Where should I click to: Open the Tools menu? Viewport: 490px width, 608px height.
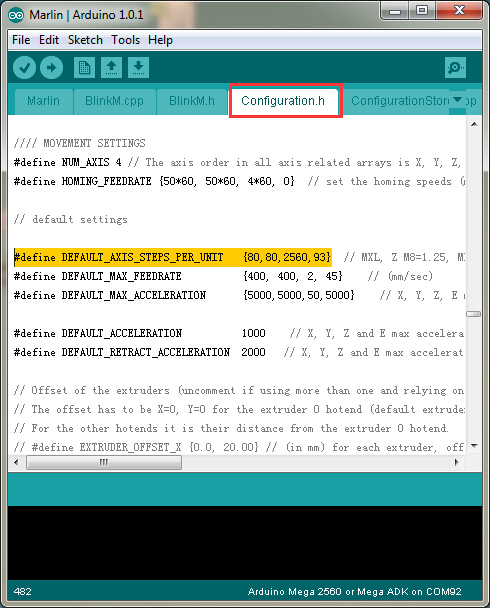click(126, 40)
